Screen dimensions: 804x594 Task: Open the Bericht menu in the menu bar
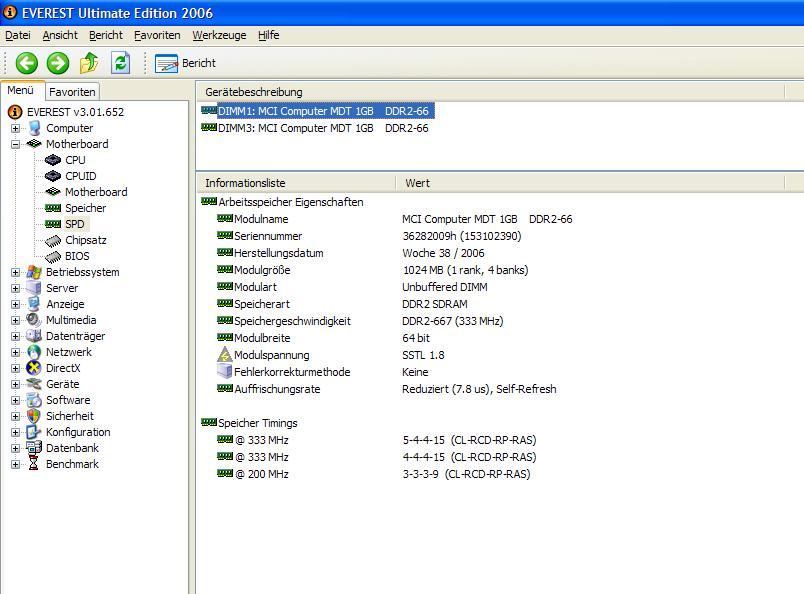[x=106, y=35]
